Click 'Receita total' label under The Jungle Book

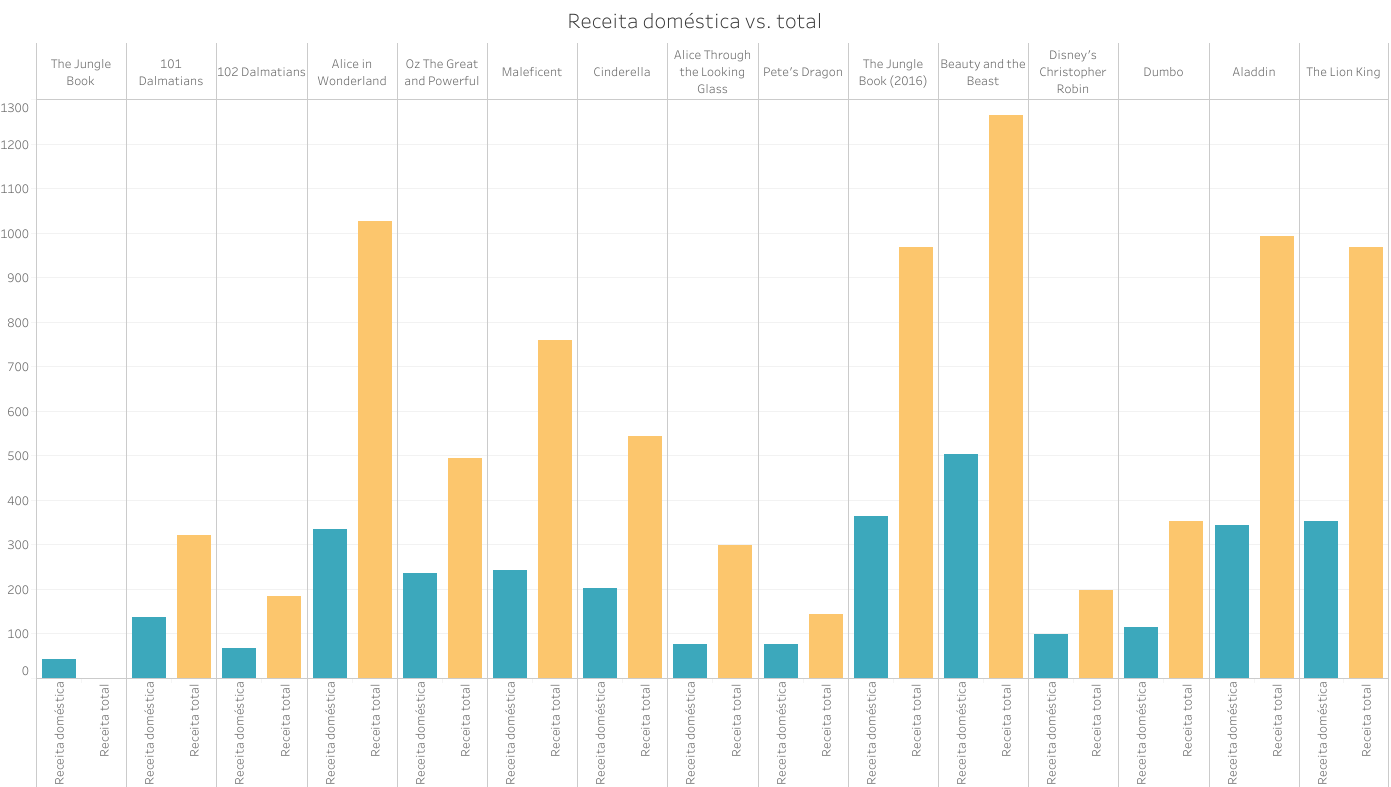pos(104,719)
